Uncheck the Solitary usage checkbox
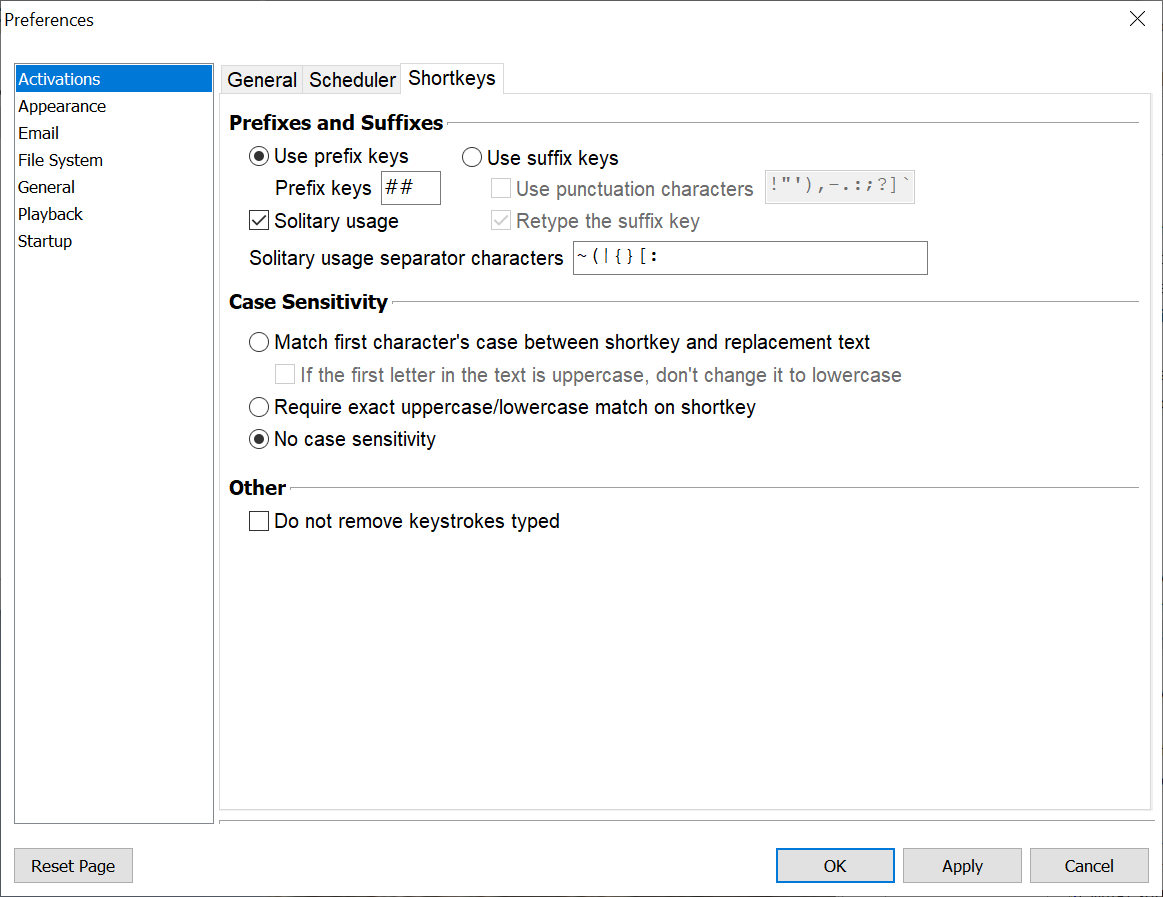This screenshot has width=1163, height=897. point(259,221)
